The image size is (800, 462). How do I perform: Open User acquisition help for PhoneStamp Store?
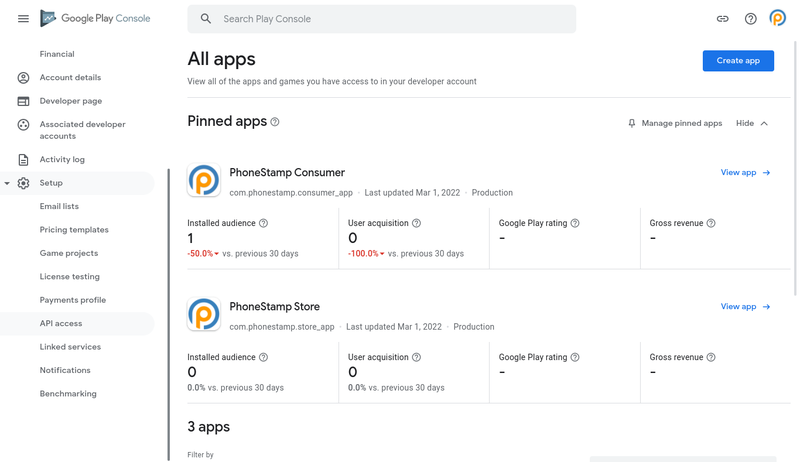(x=416, y=357)
